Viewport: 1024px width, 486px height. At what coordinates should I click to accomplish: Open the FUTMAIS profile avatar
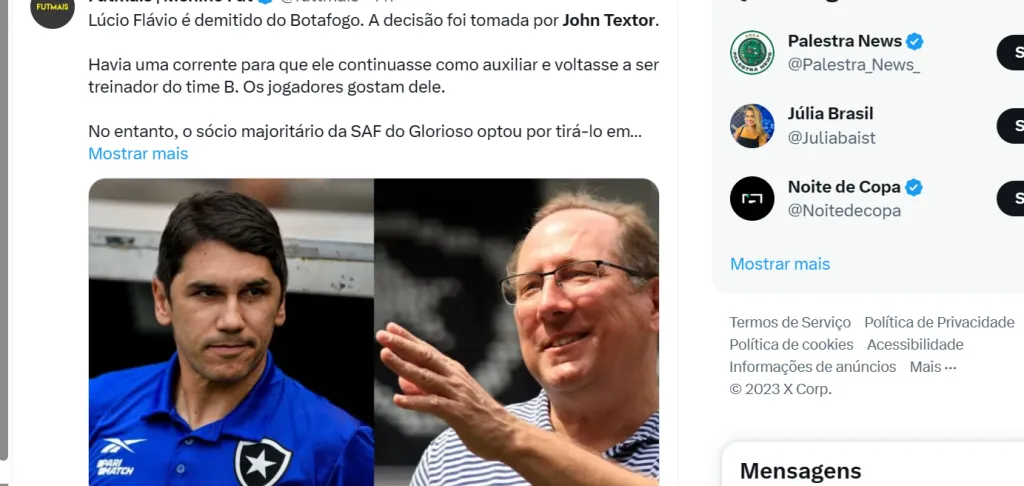52,8
